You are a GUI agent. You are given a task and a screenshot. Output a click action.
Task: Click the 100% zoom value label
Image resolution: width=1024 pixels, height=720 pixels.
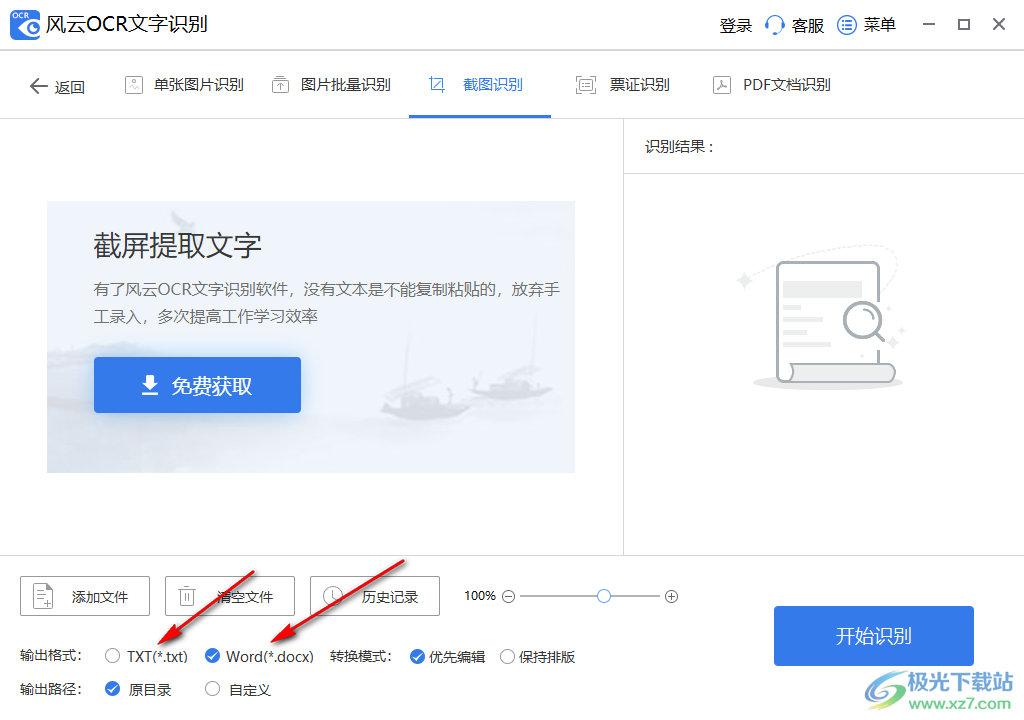coord(480,596)
